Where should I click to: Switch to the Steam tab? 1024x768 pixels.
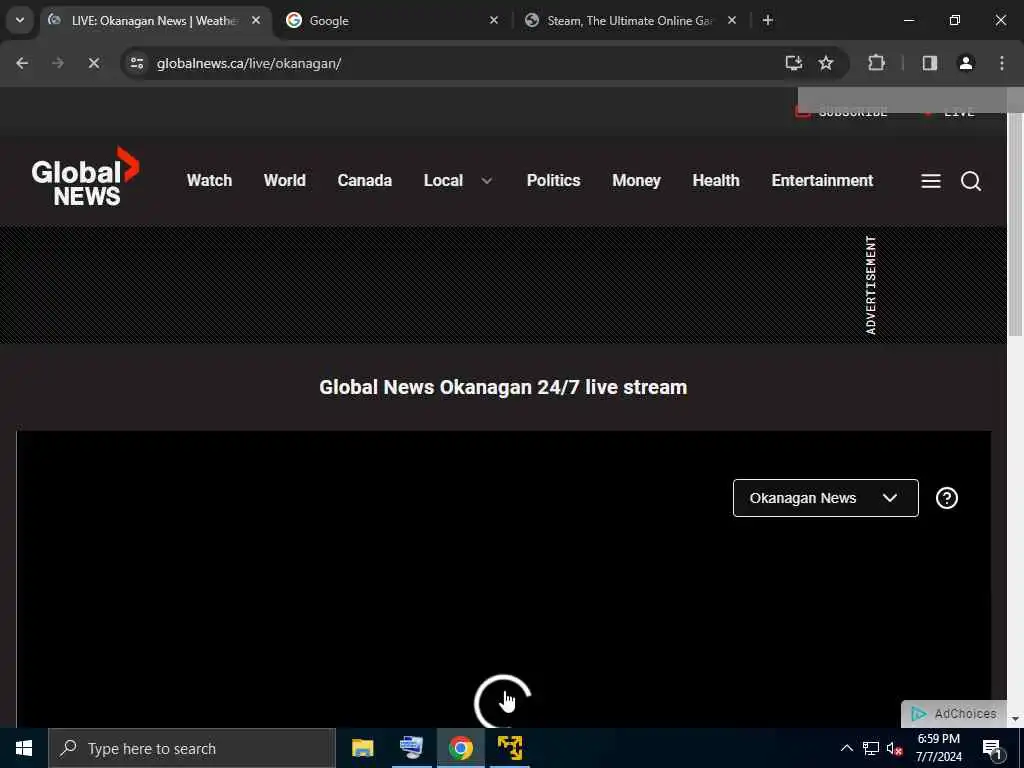click(630, 20)
